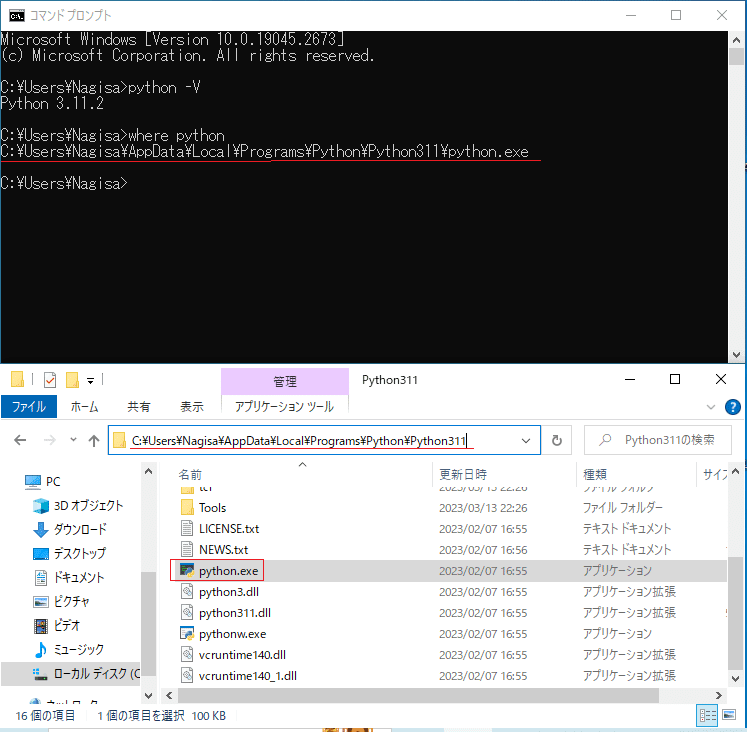Image resolution: width=747 pixels, height=732 pixels.
Task: Select vcruntime140_1.dll file icon
Action: [187, 675]
